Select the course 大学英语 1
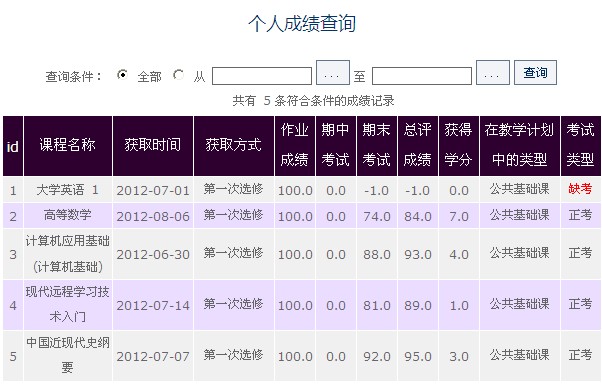This screenshot has width=602, height=385. [68, 190]
